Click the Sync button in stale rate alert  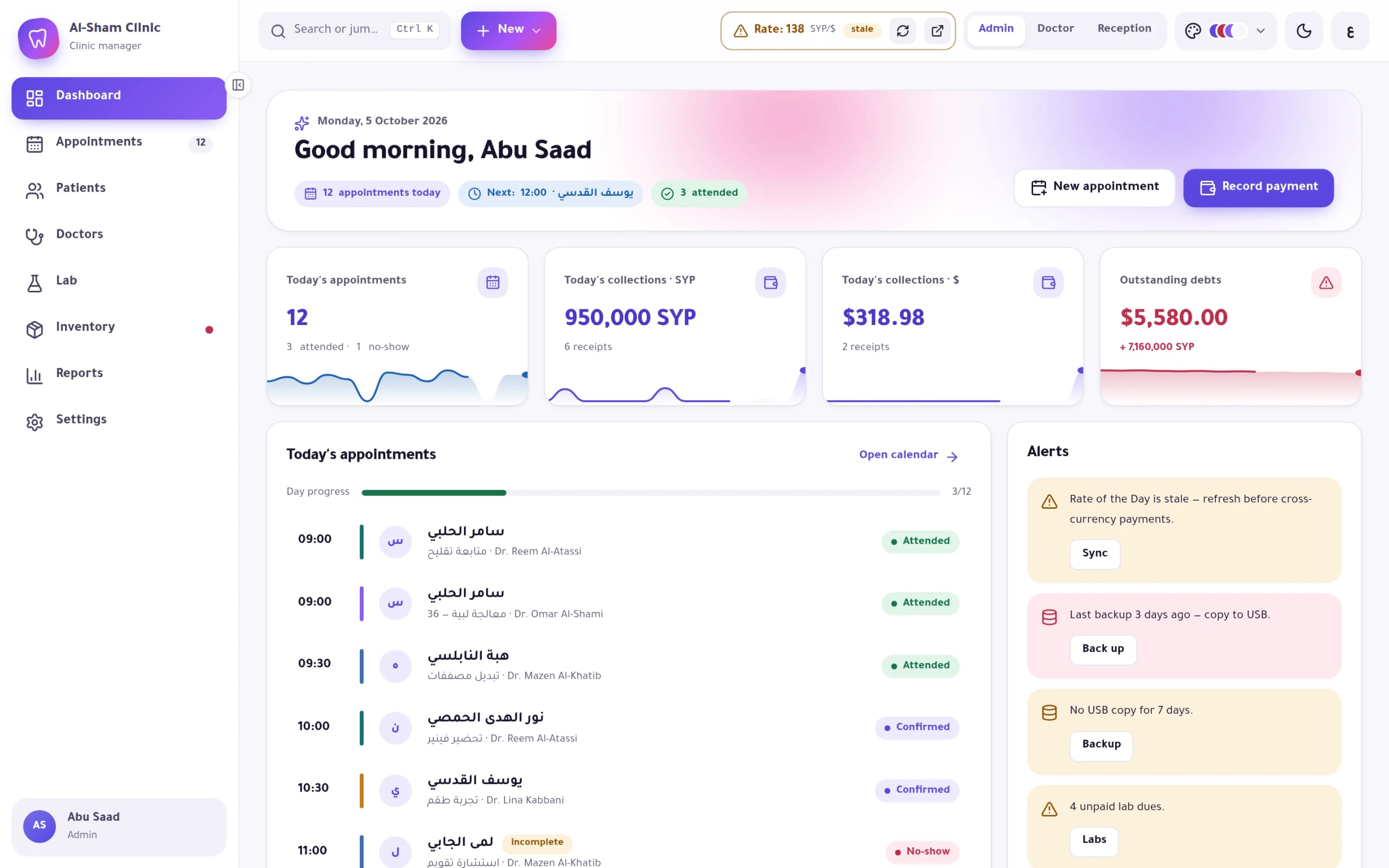1094,554
